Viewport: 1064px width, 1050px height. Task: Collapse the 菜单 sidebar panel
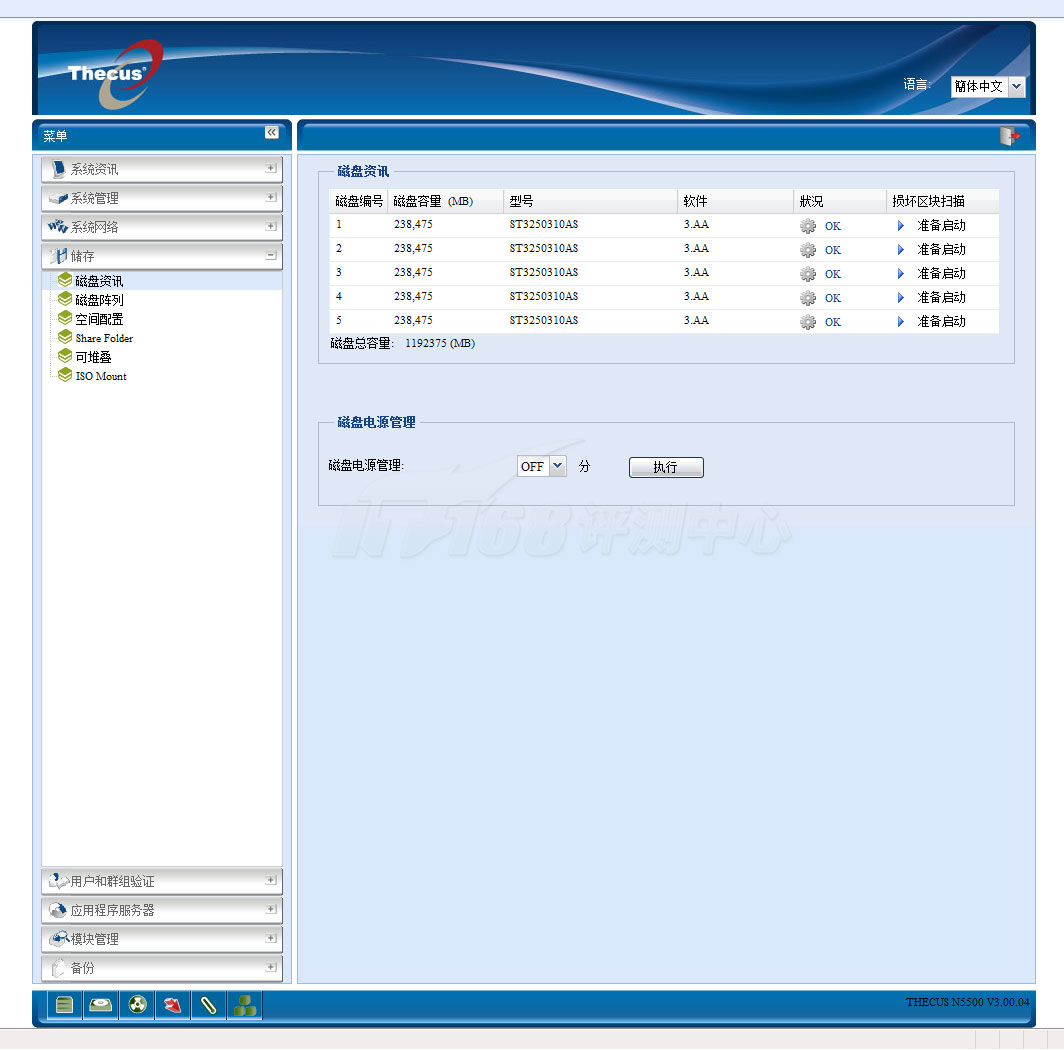[x=272, y=133]
